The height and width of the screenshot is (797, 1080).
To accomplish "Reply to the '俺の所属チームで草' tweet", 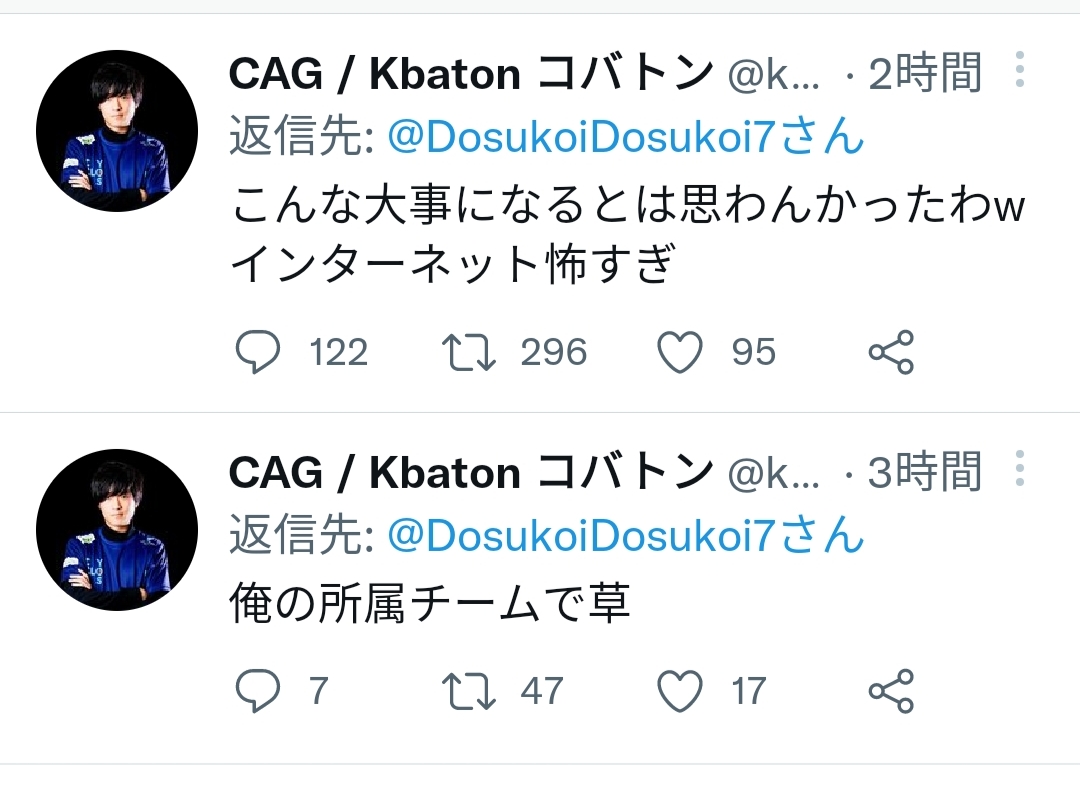I will pos(258,691).
